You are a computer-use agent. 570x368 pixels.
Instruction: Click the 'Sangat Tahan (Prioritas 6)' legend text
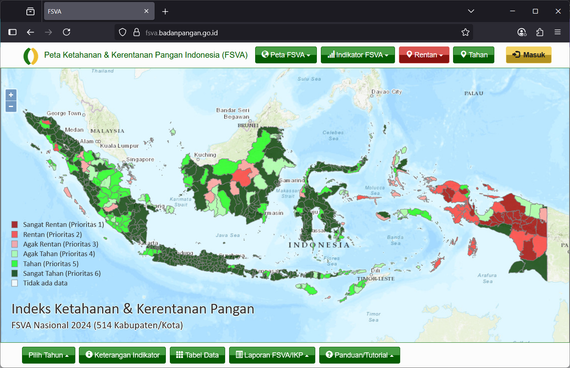(62, 273)
